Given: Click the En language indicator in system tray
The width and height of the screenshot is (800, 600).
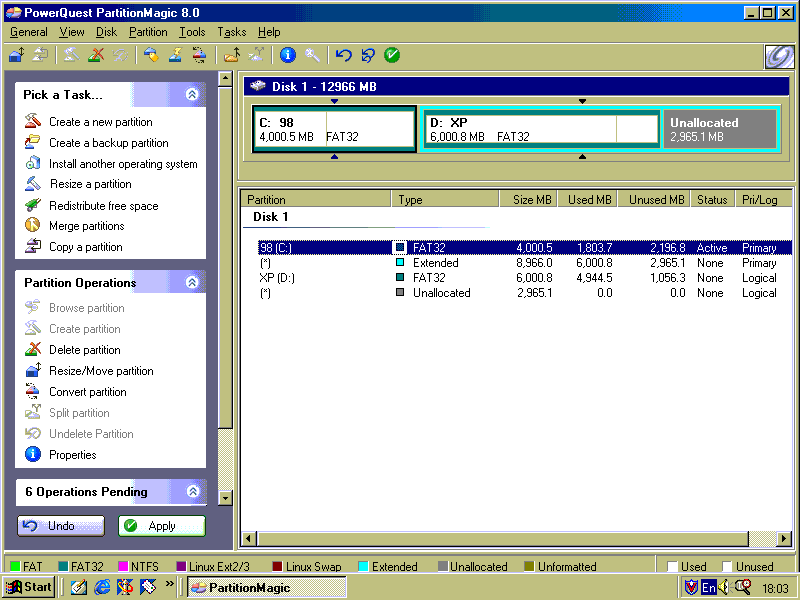Looking at the screenshot, I should [709, 587].
